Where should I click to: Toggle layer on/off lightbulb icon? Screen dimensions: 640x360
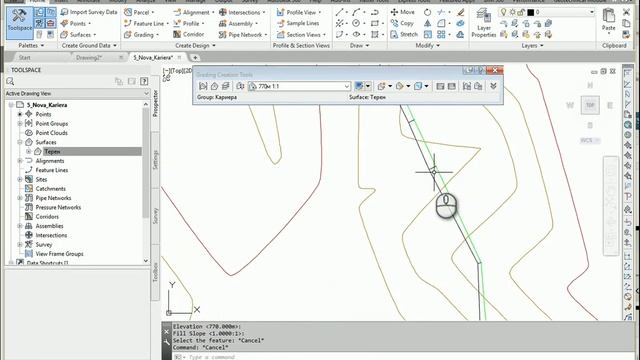(x=504, y=12)
